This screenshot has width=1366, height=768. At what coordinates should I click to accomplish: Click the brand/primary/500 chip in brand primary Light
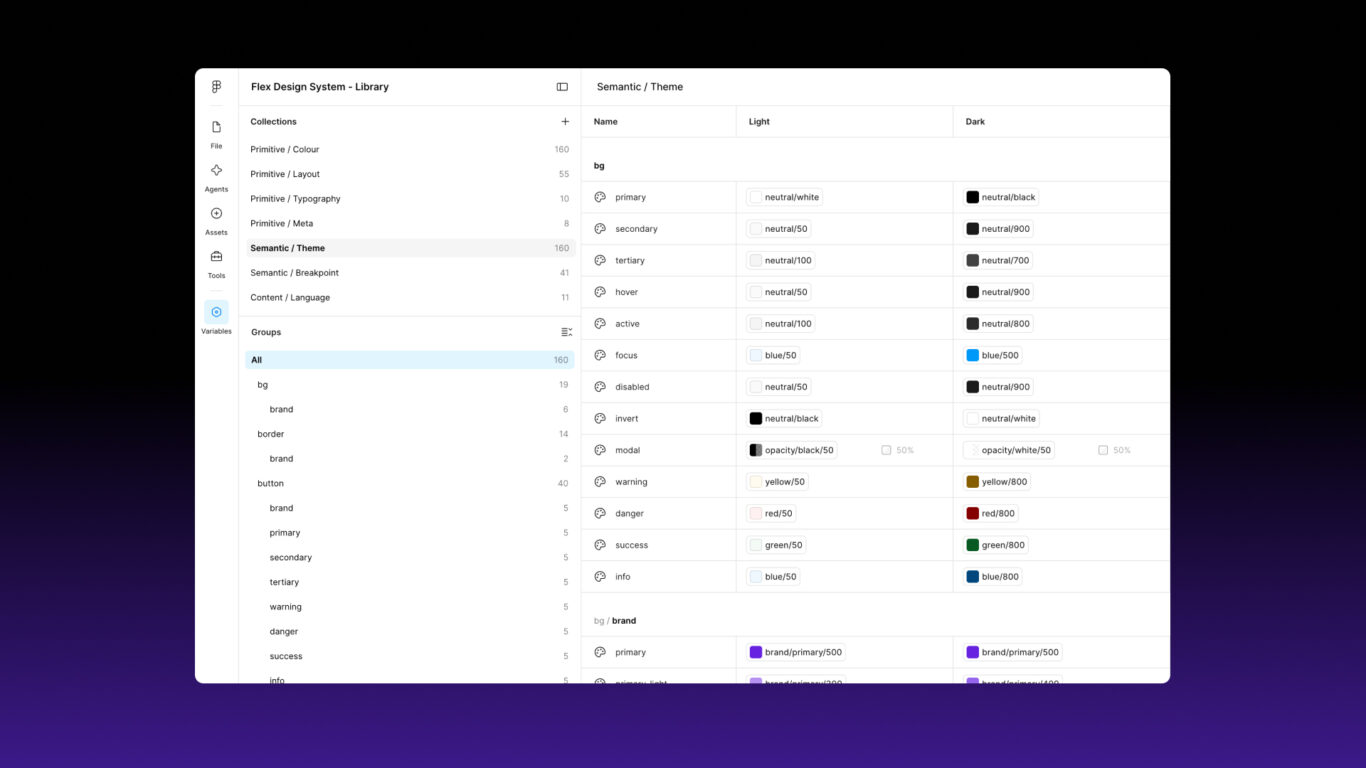(796, 652)
